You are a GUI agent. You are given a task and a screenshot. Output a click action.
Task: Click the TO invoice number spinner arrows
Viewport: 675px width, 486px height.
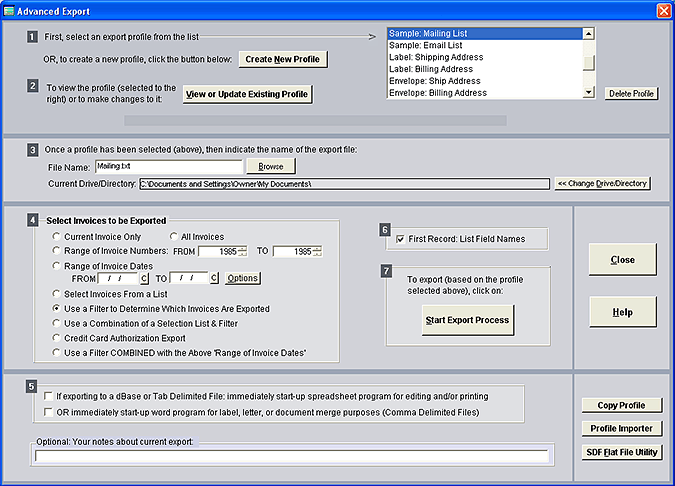316,250
